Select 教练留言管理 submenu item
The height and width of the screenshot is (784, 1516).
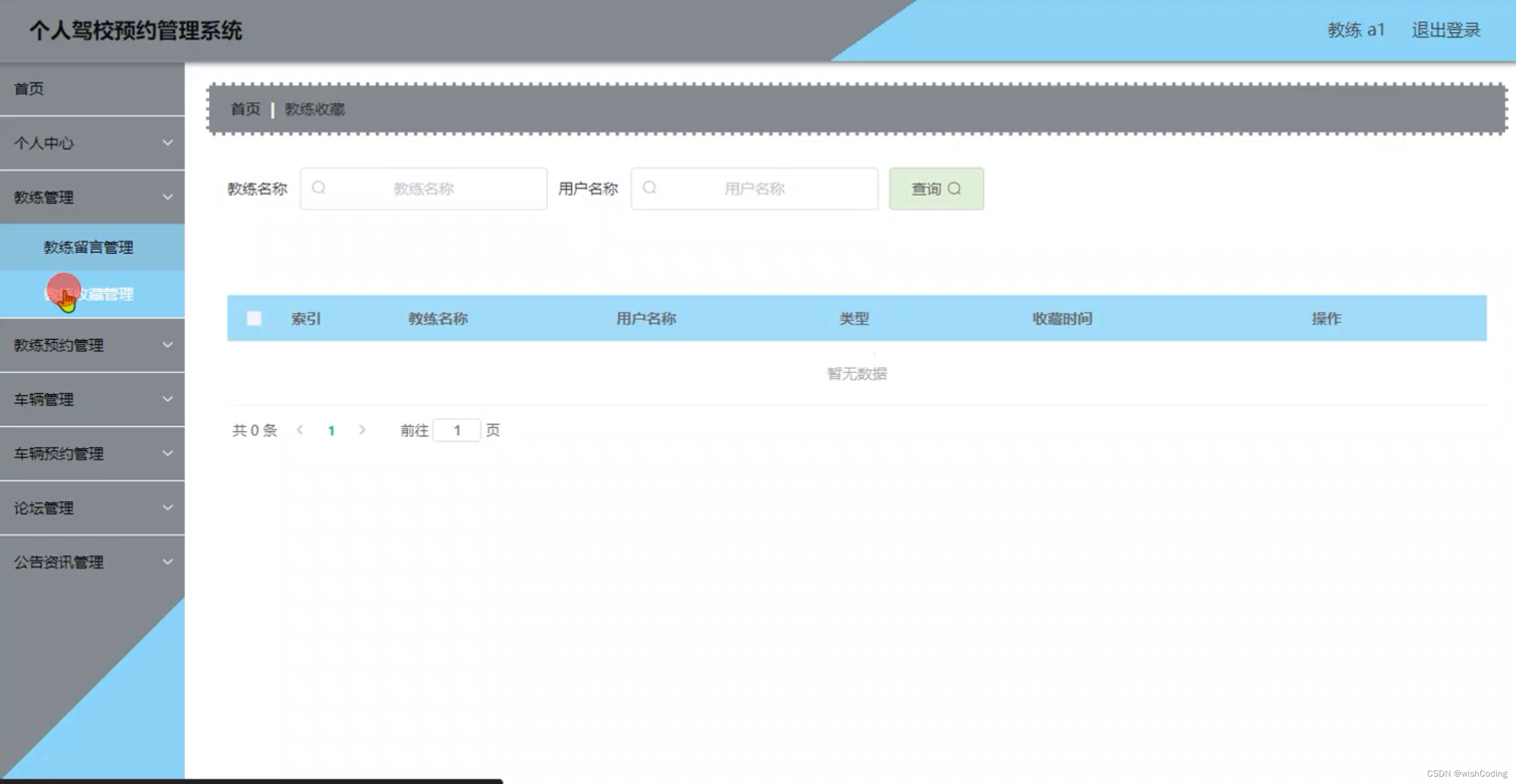click(92, 247)
